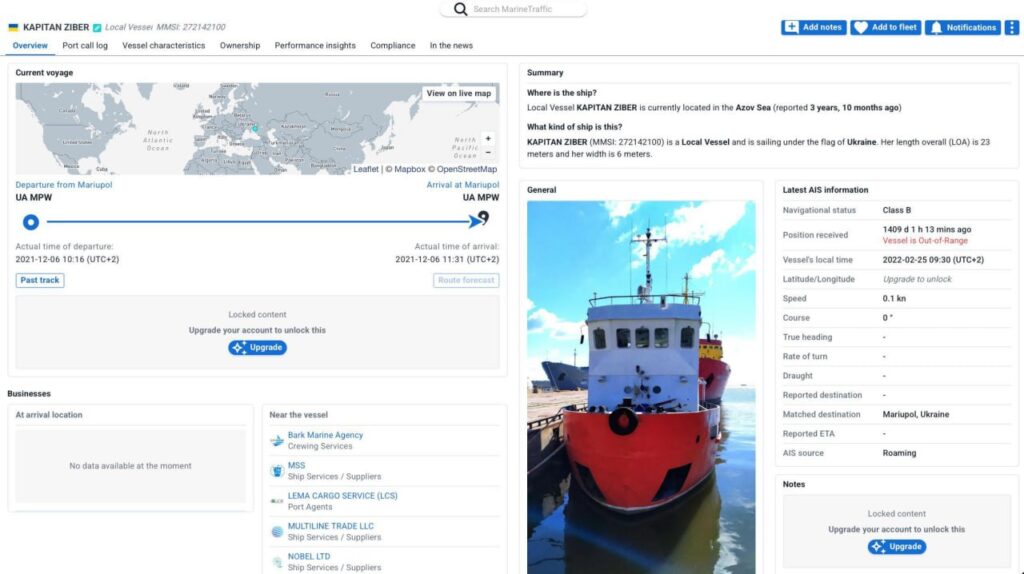Click the vessel type badge next to name

coord(97,27)
